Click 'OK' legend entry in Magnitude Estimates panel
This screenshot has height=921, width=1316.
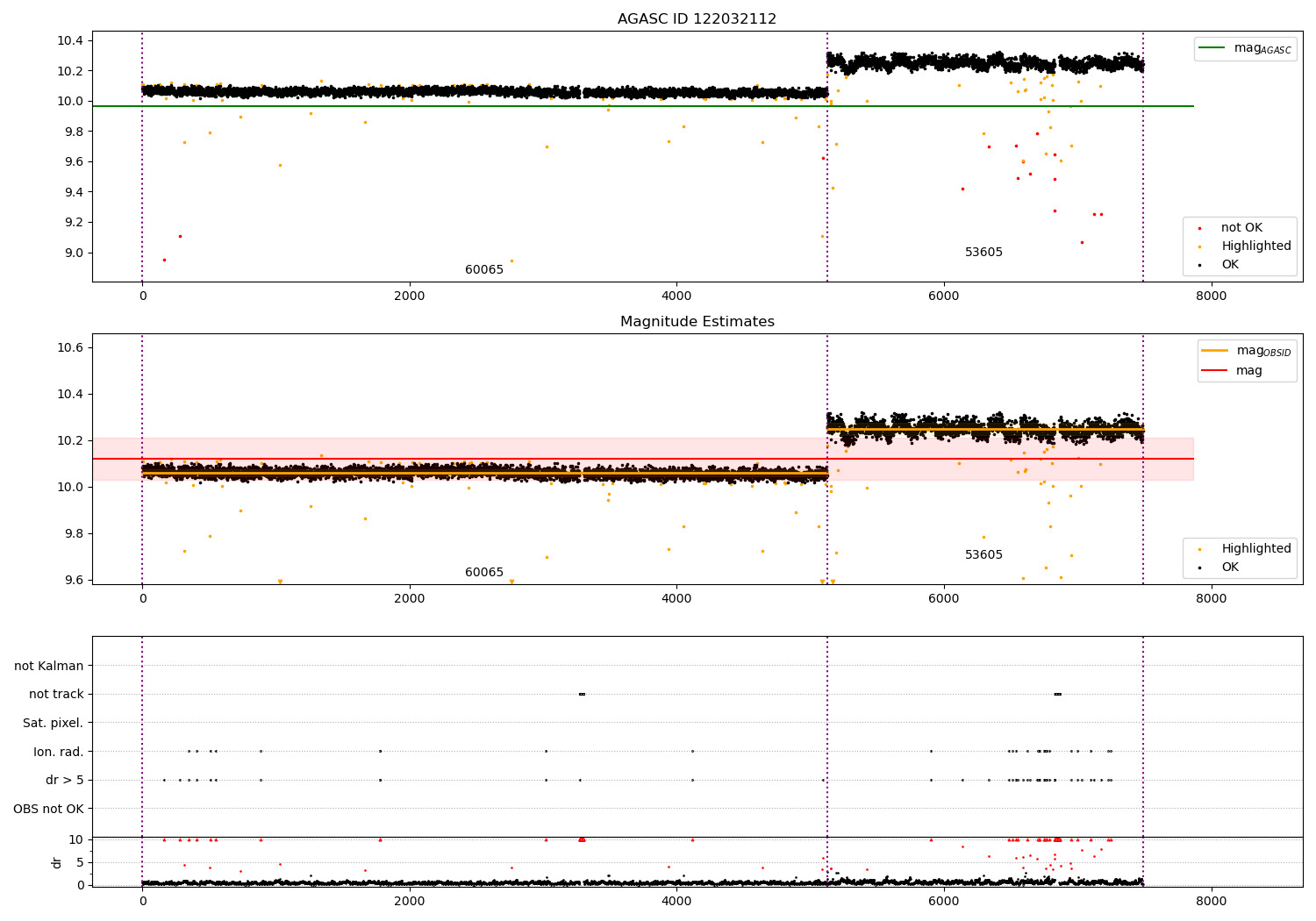coord(1230,568)
